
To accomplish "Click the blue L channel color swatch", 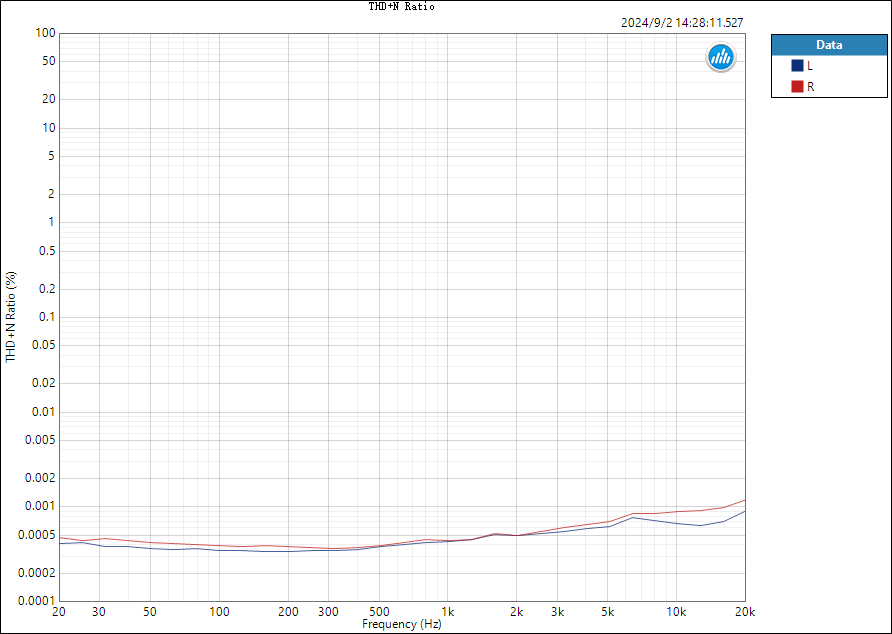I will pyautogui.click(x=797, y=65).
